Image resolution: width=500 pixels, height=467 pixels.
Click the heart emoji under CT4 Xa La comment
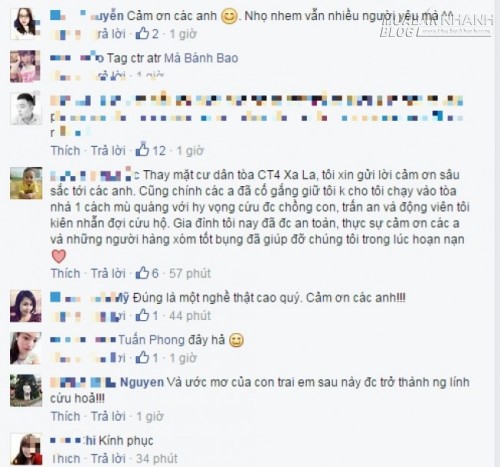pyautogui.click(x=59, y=256)
